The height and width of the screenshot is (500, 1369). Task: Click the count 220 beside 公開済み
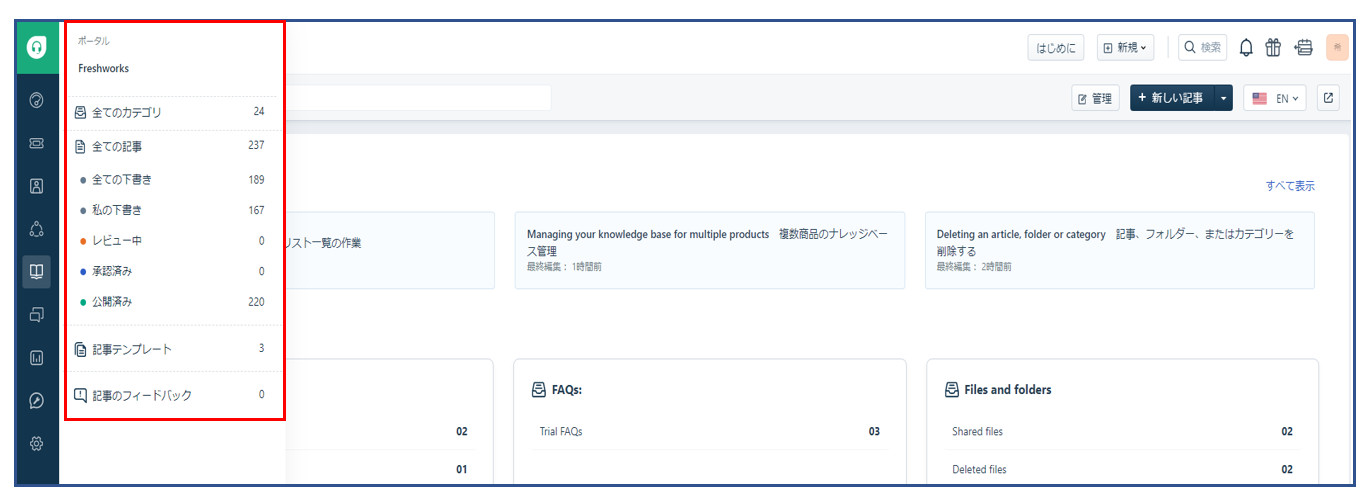coord(257,302)
